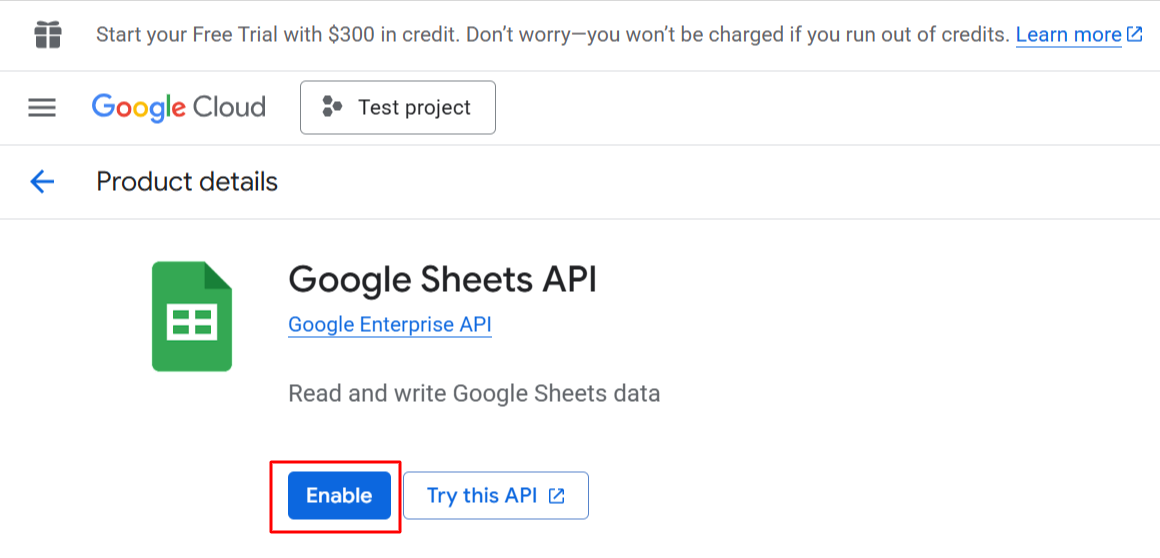
Task: Click the Test project label text
Action: point(414,108)
